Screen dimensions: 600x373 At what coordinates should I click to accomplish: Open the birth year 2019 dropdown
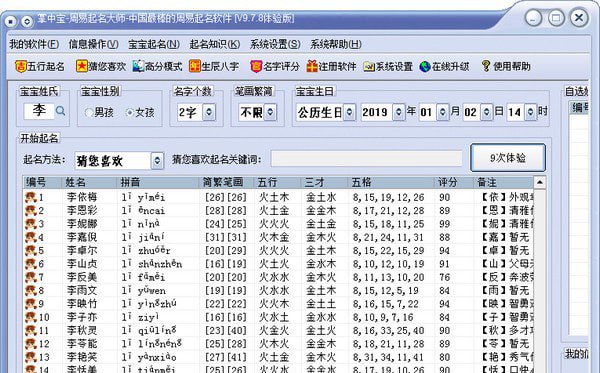[399, 112]
